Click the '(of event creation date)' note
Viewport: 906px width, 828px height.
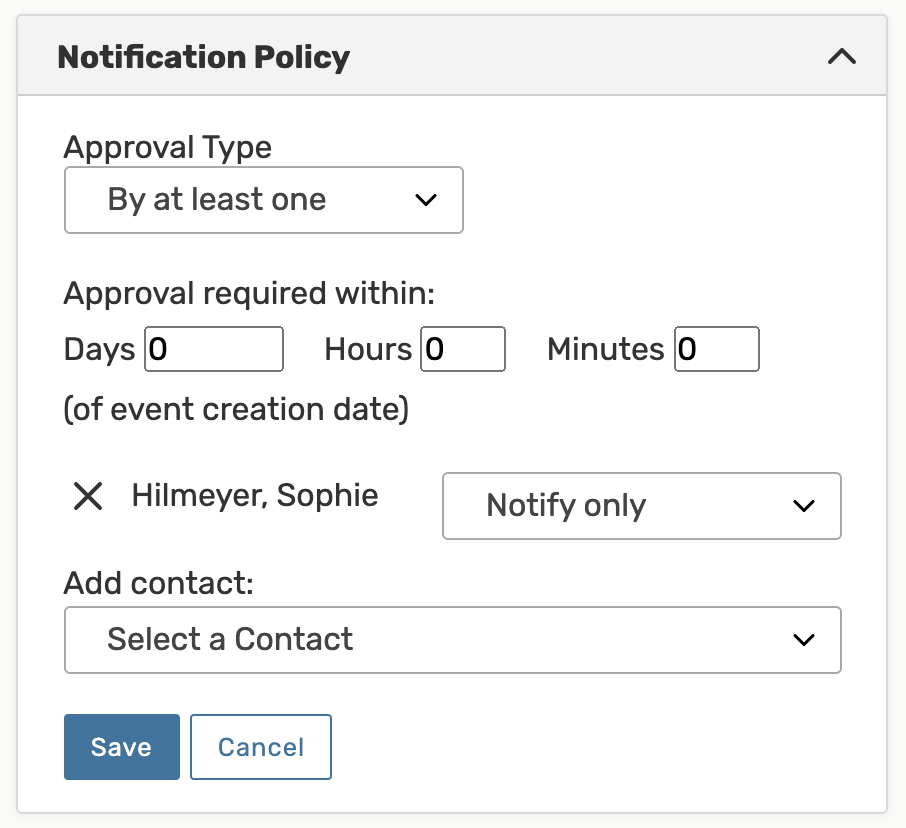click(x=236, y=410)
